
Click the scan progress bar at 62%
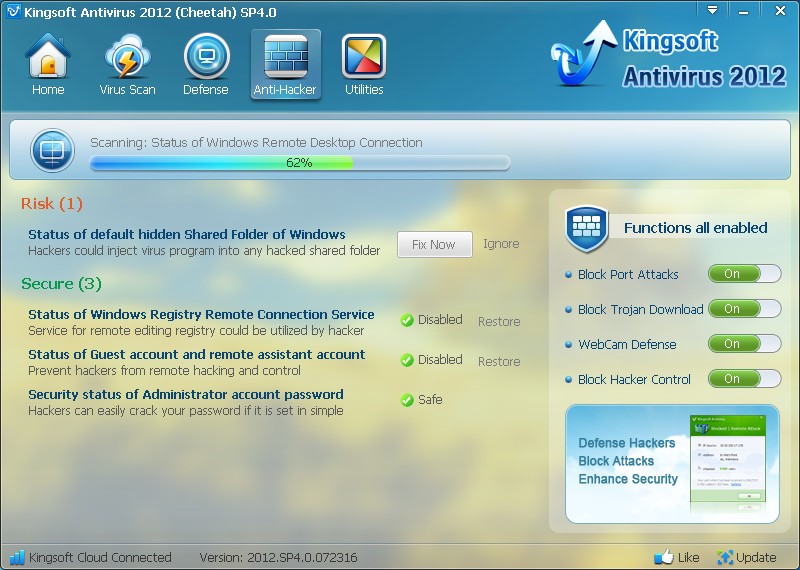point(300,163)
